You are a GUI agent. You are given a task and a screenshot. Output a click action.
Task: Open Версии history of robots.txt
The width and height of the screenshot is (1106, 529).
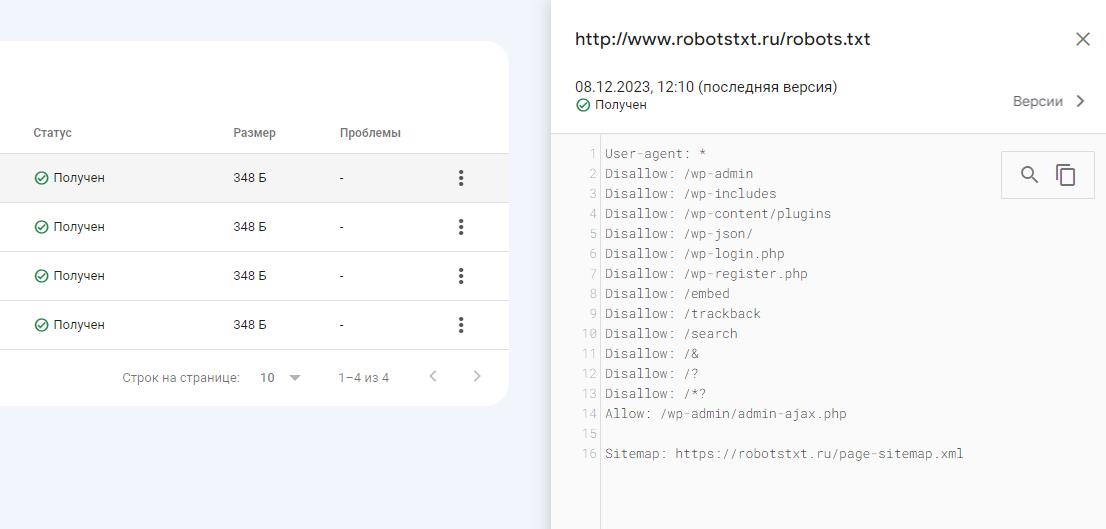click(1049, 102)
